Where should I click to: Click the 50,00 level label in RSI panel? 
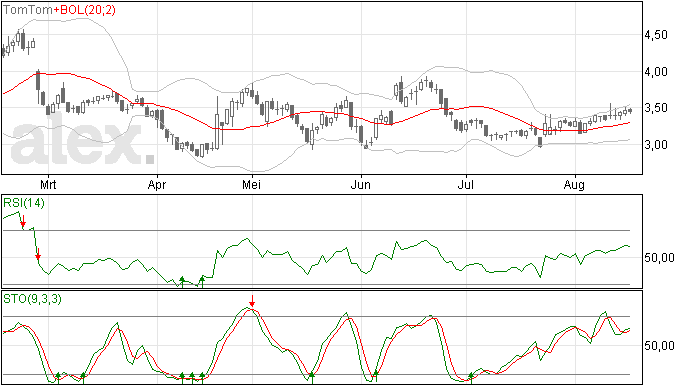[659, 258]
